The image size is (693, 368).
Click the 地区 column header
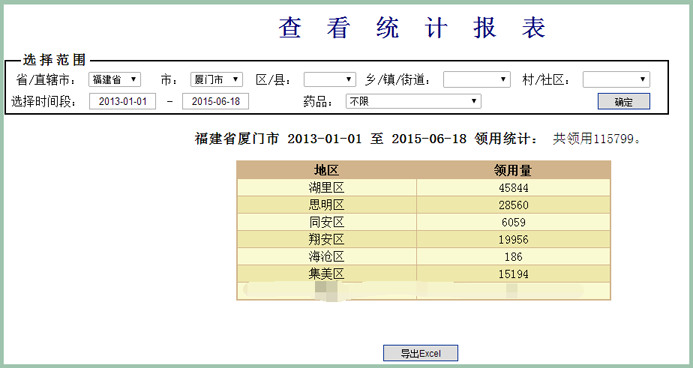pos(327,170)
